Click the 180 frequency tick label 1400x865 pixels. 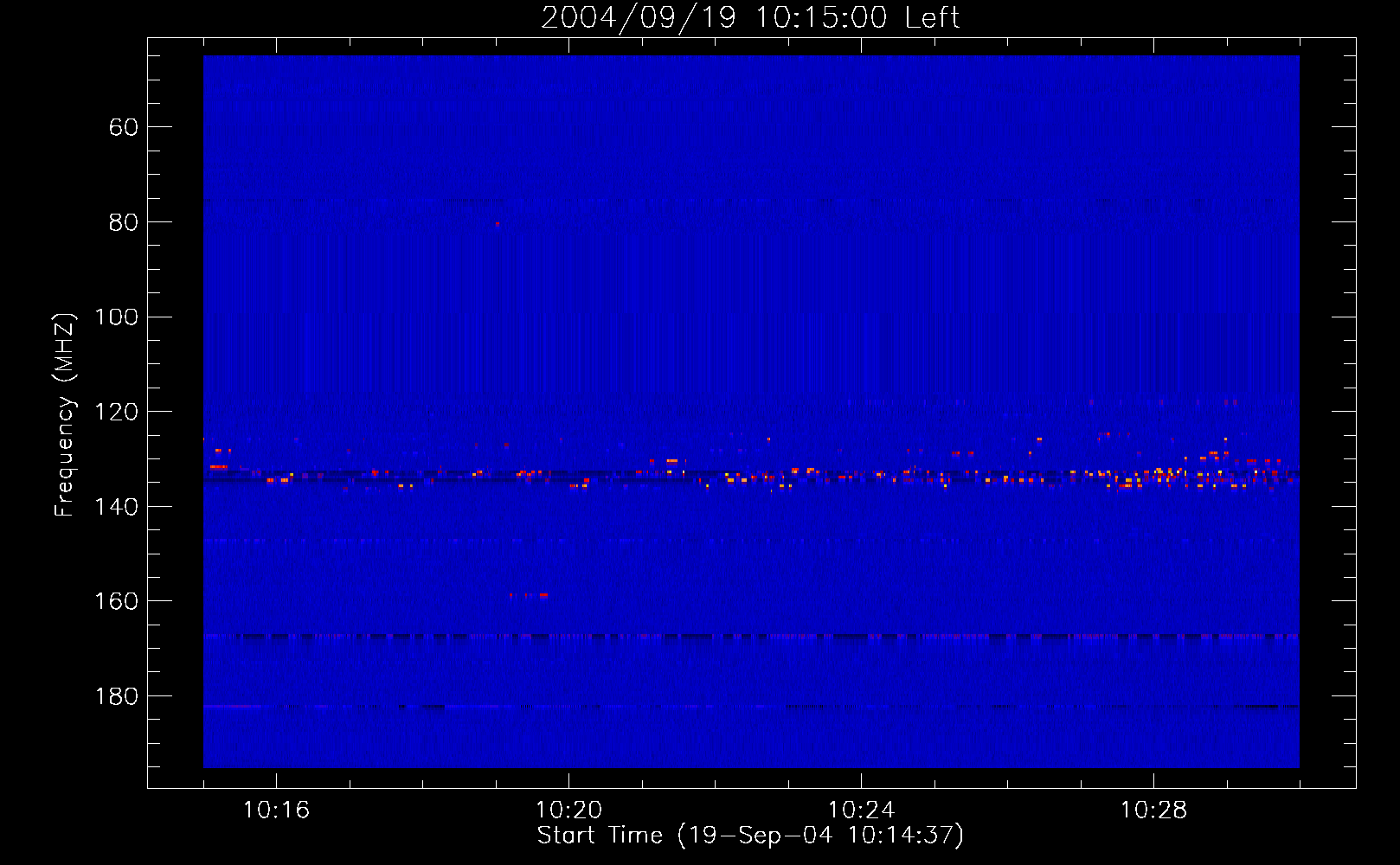point(116,696)
